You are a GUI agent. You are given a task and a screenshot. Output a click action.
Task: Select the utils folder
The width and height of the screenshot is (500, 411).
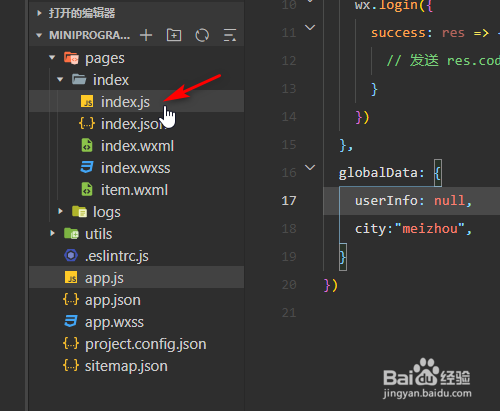pyautogui.click(x=137, y=234)
